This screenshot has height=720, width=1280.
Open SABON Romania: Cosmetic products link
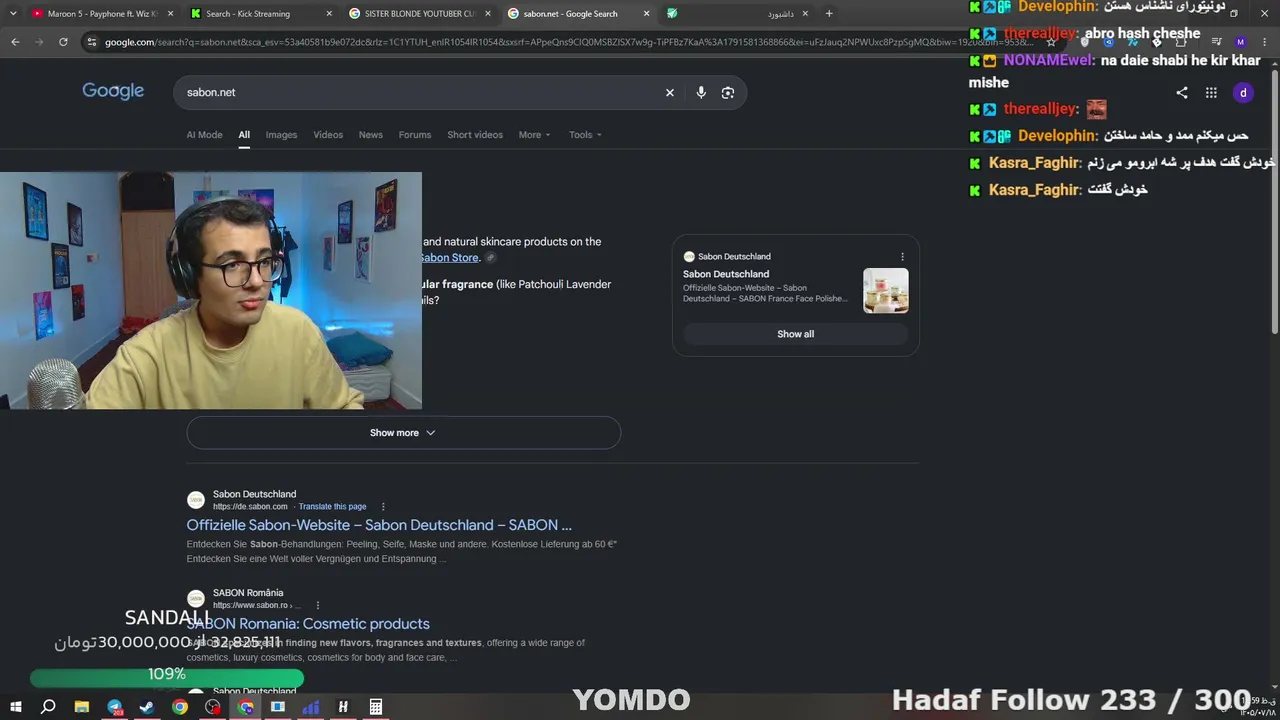coord(308,624)
